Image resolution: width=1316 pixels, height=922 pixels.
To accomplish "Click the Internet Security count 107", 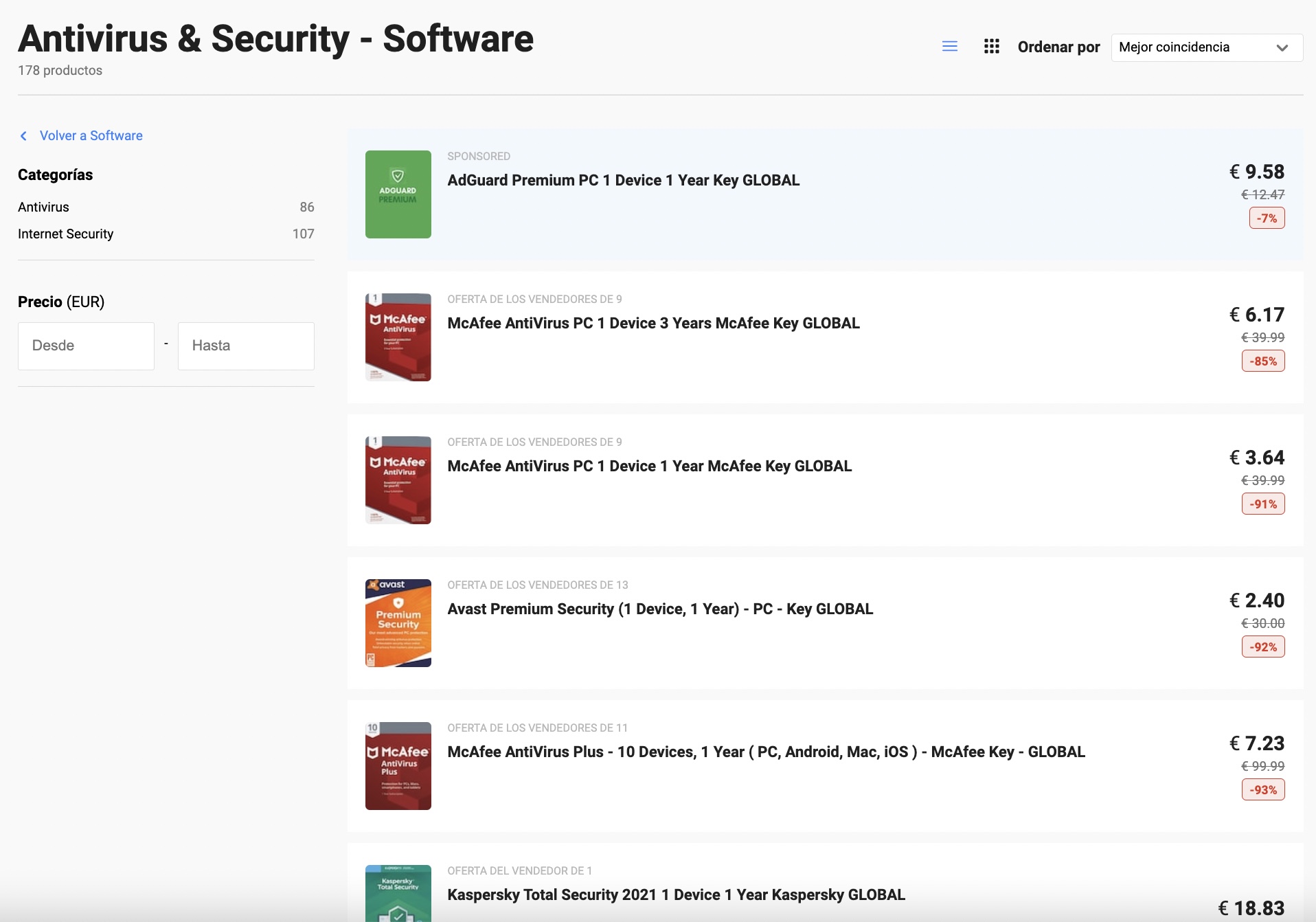I will coord(304,234).
